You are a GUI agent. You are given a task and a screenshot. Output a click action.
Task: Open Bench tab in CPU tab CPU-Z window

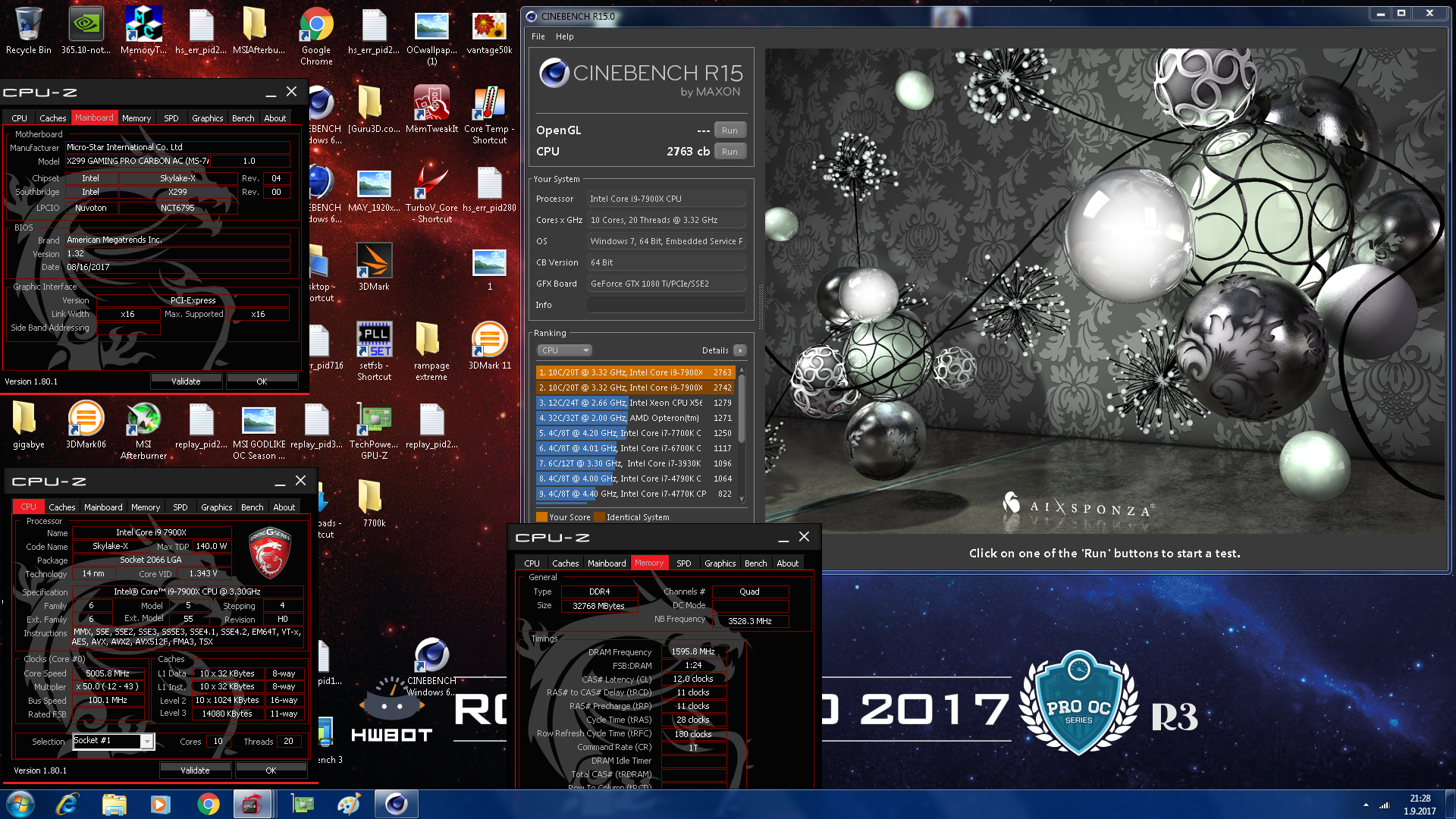[253, 507]
